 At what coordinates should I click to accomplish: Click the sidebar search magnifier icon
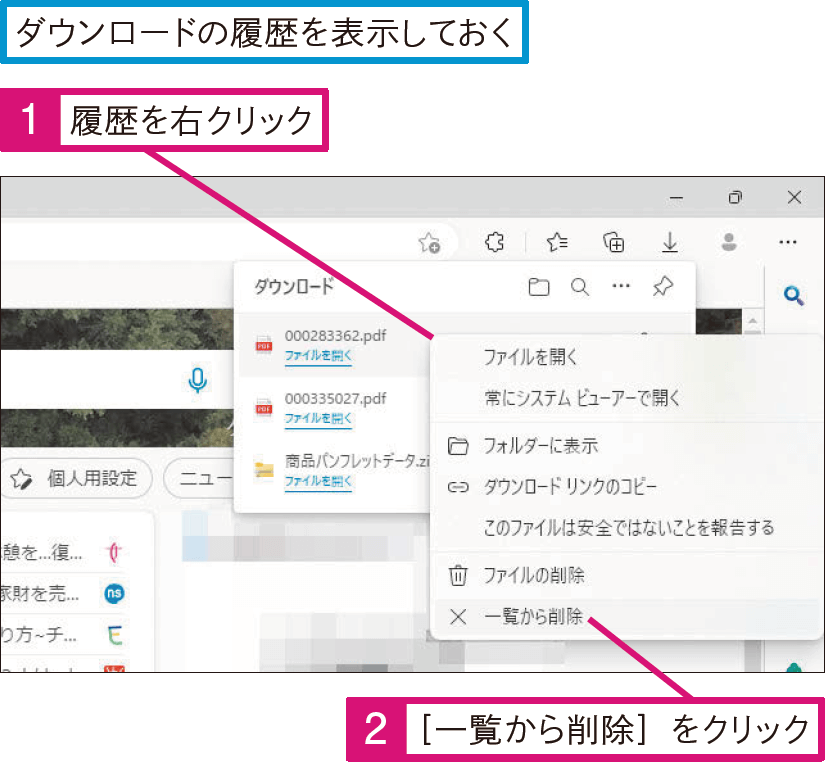coord(793,296)
